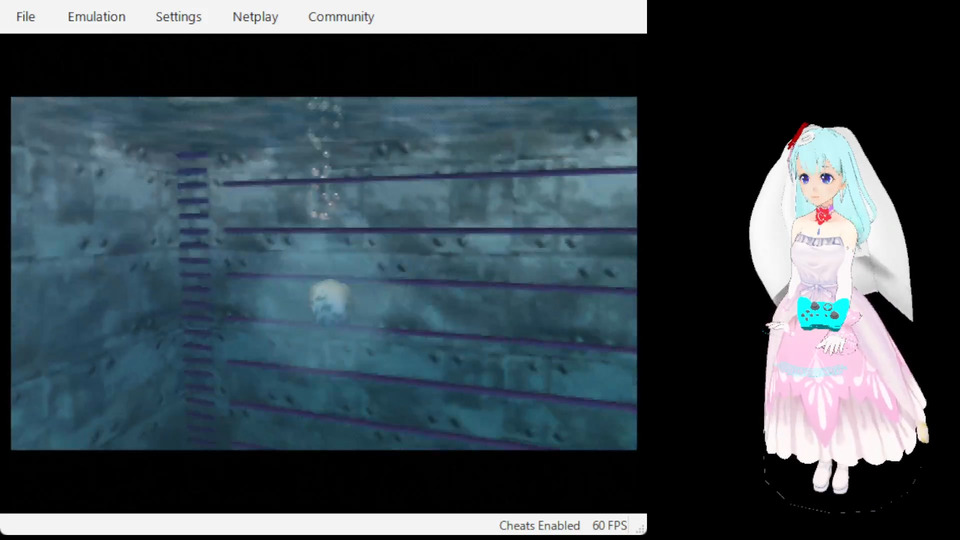Click the resize grip in the status bar
This screenshot has width=960, height=540.
click(640, 528)
